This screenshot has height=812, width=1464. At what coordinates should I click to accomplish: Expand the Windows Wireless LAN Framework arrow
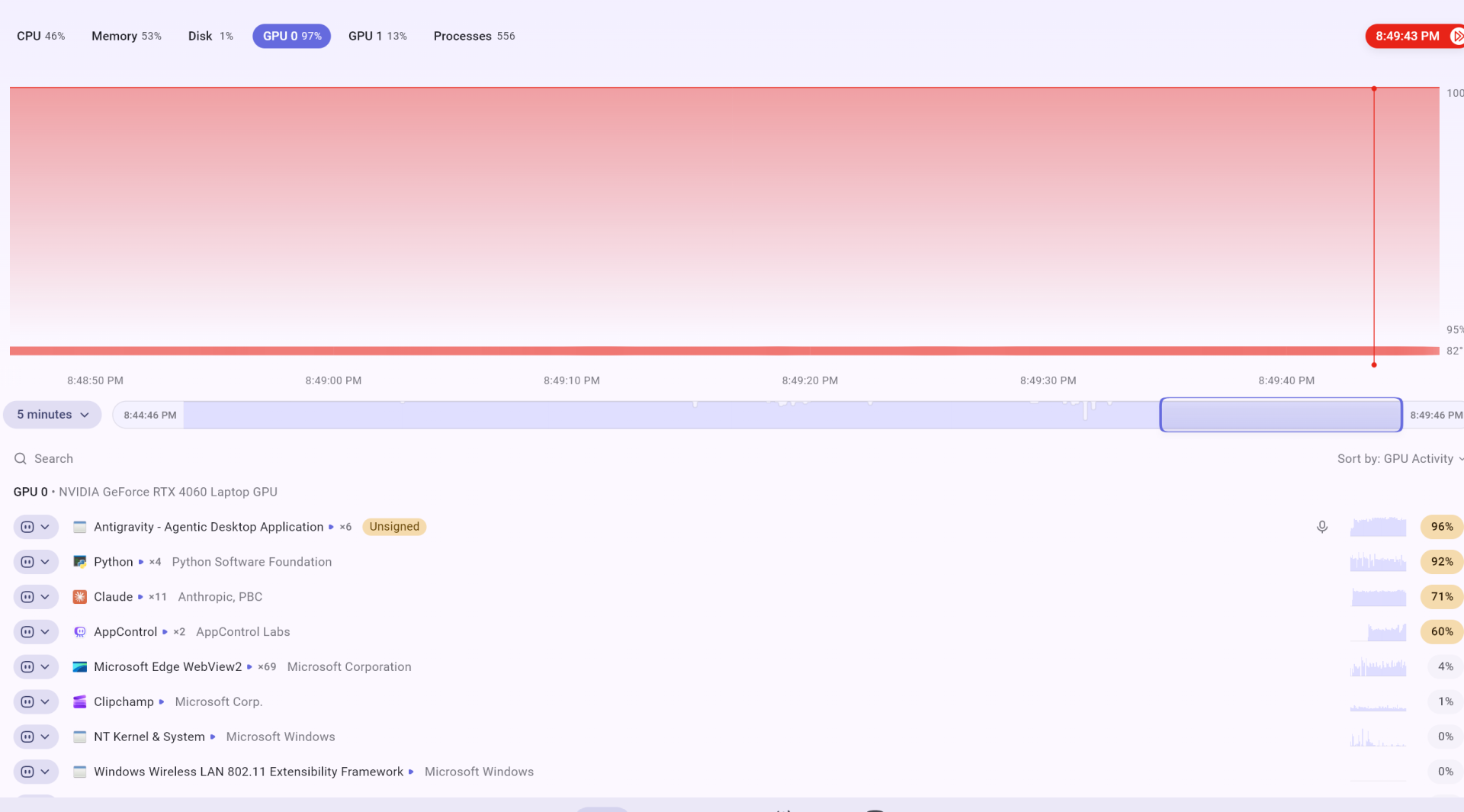pos(411,772)
